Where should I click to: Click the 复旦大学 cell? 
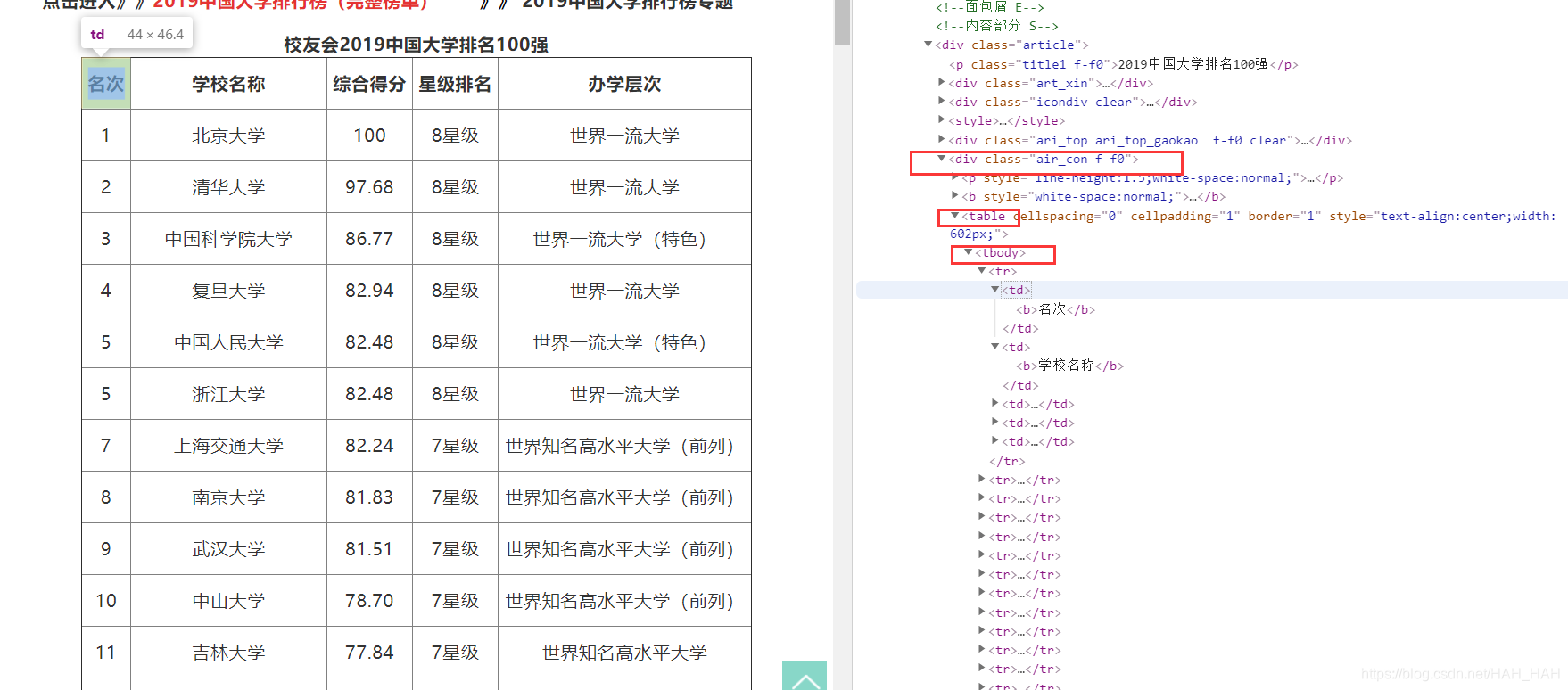(x=228, y=291)
